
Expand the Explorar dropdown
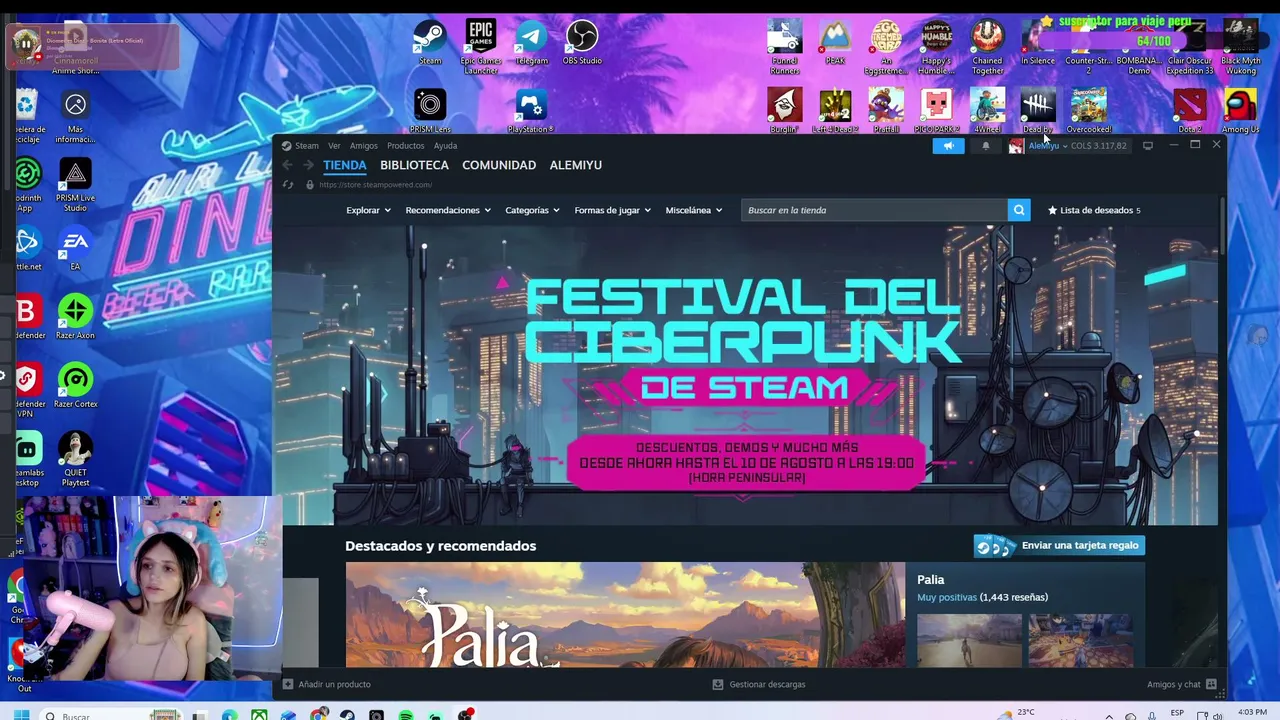368,210
